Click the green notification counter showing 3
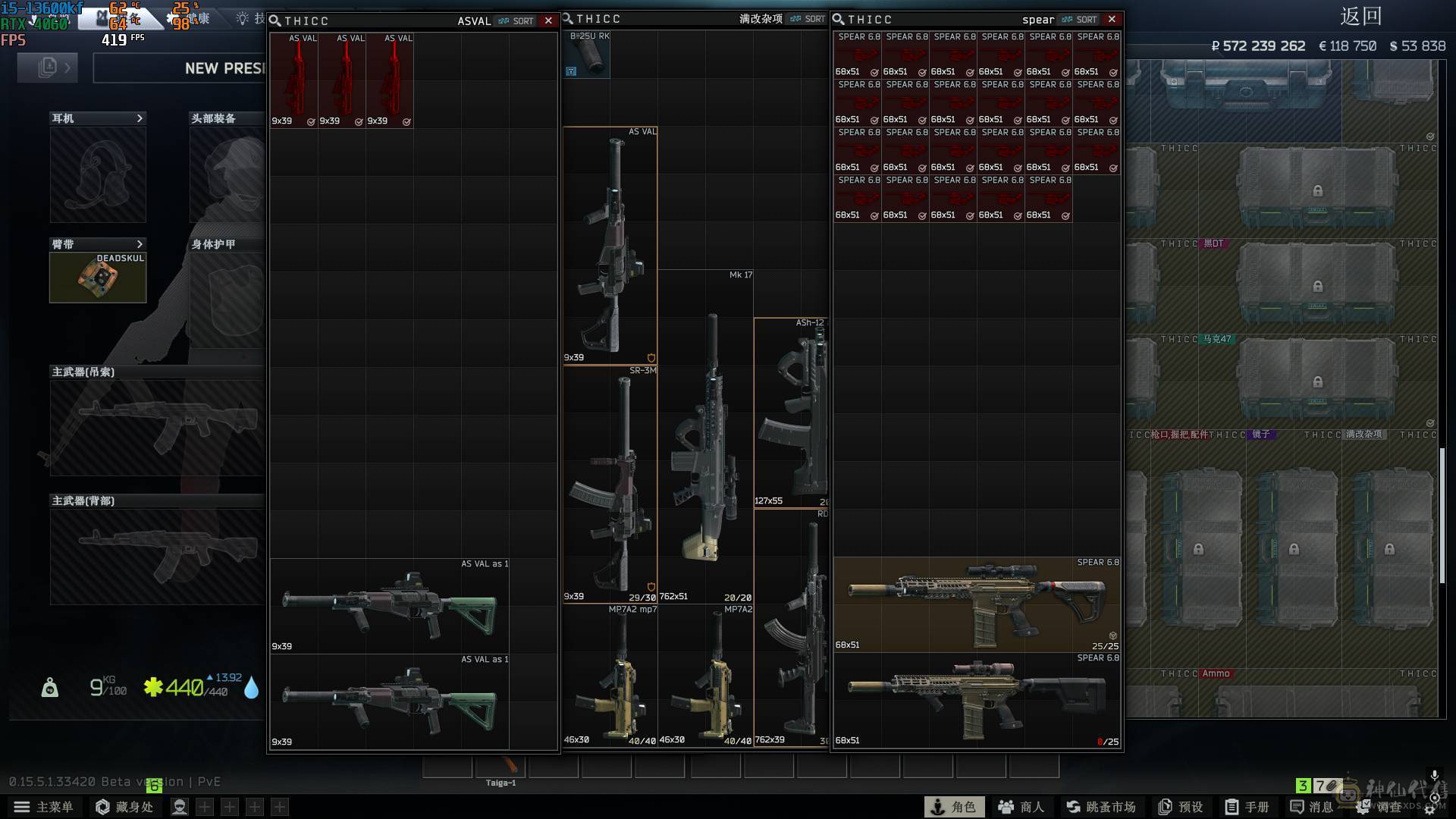The image size is (1456, 819). pyautogui.click(x=1303, y=786)
